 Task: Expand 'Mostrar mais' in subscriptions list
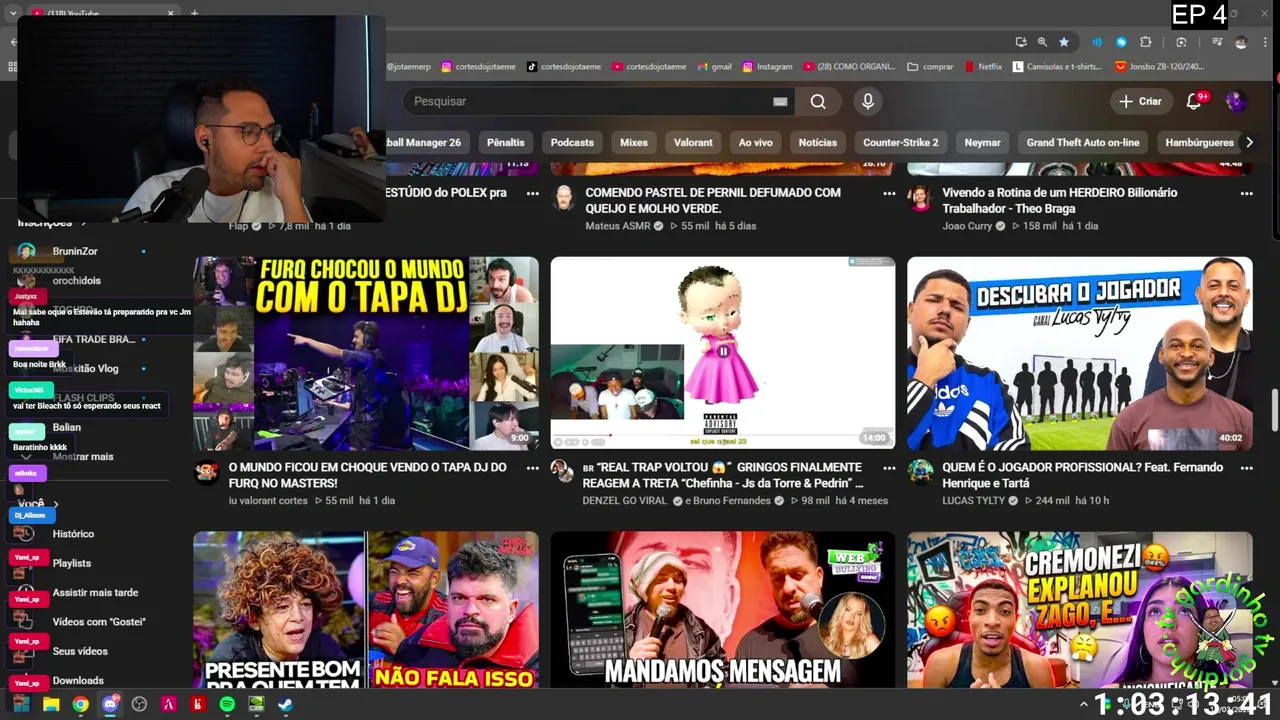click(82, 456)
